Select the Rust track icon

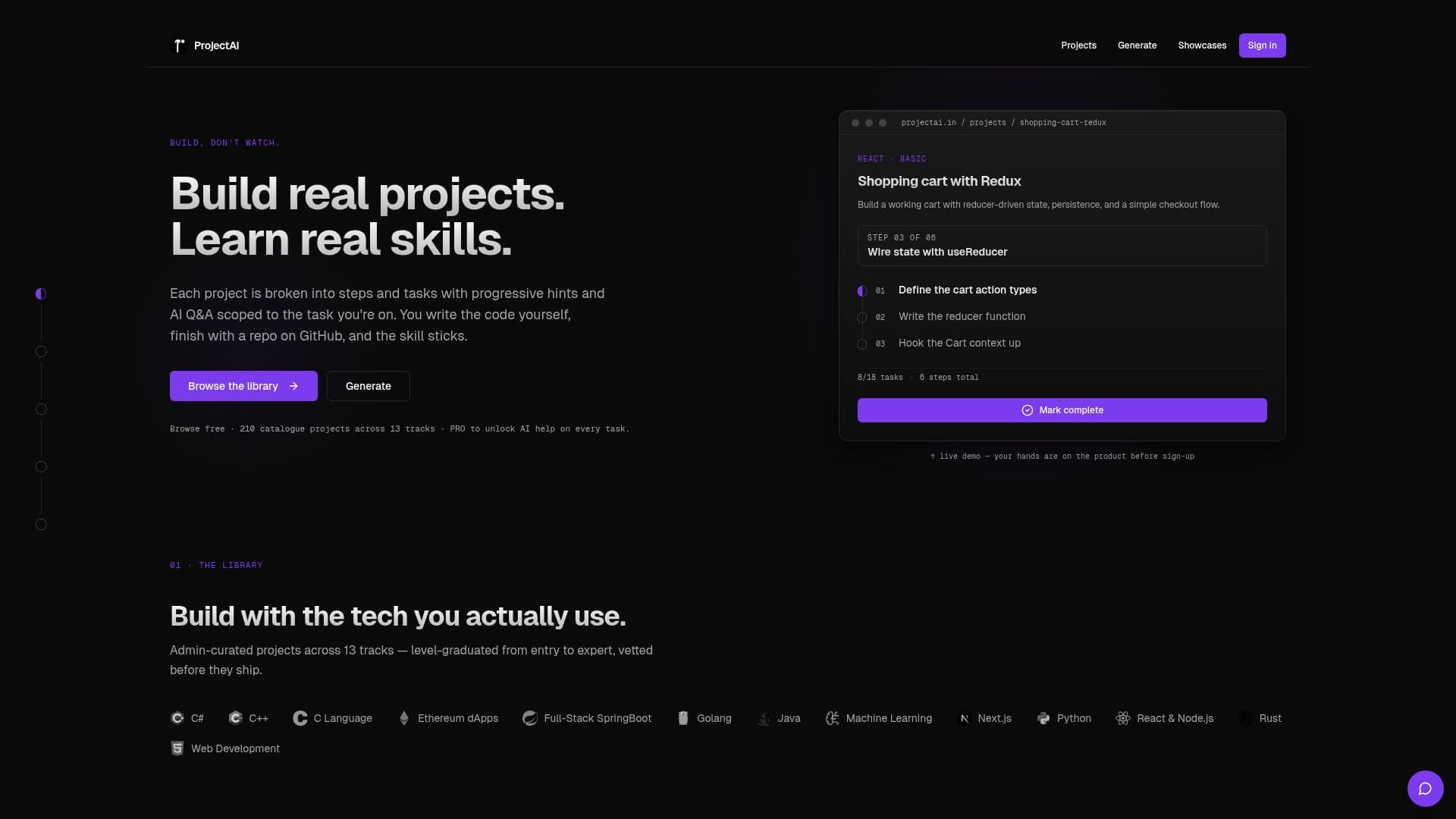coord(1245,718)
